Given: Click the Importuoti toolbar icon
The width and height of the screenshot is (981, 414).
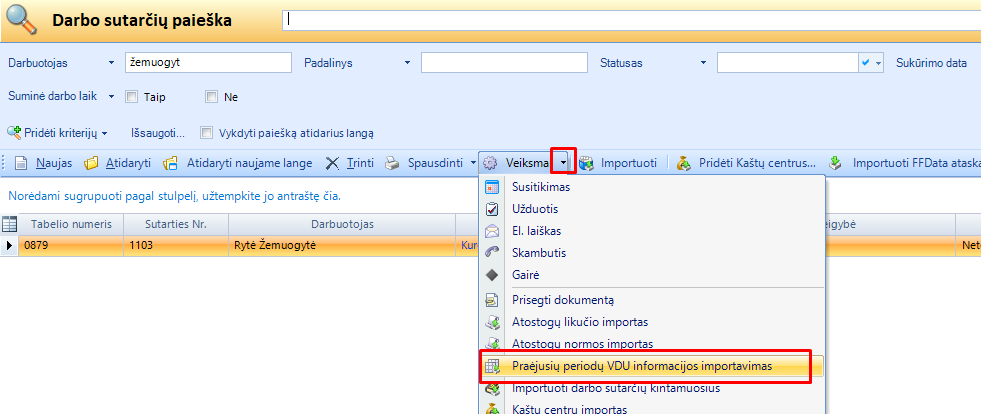Looking at the screenshot, I should [x=587, y=162].
